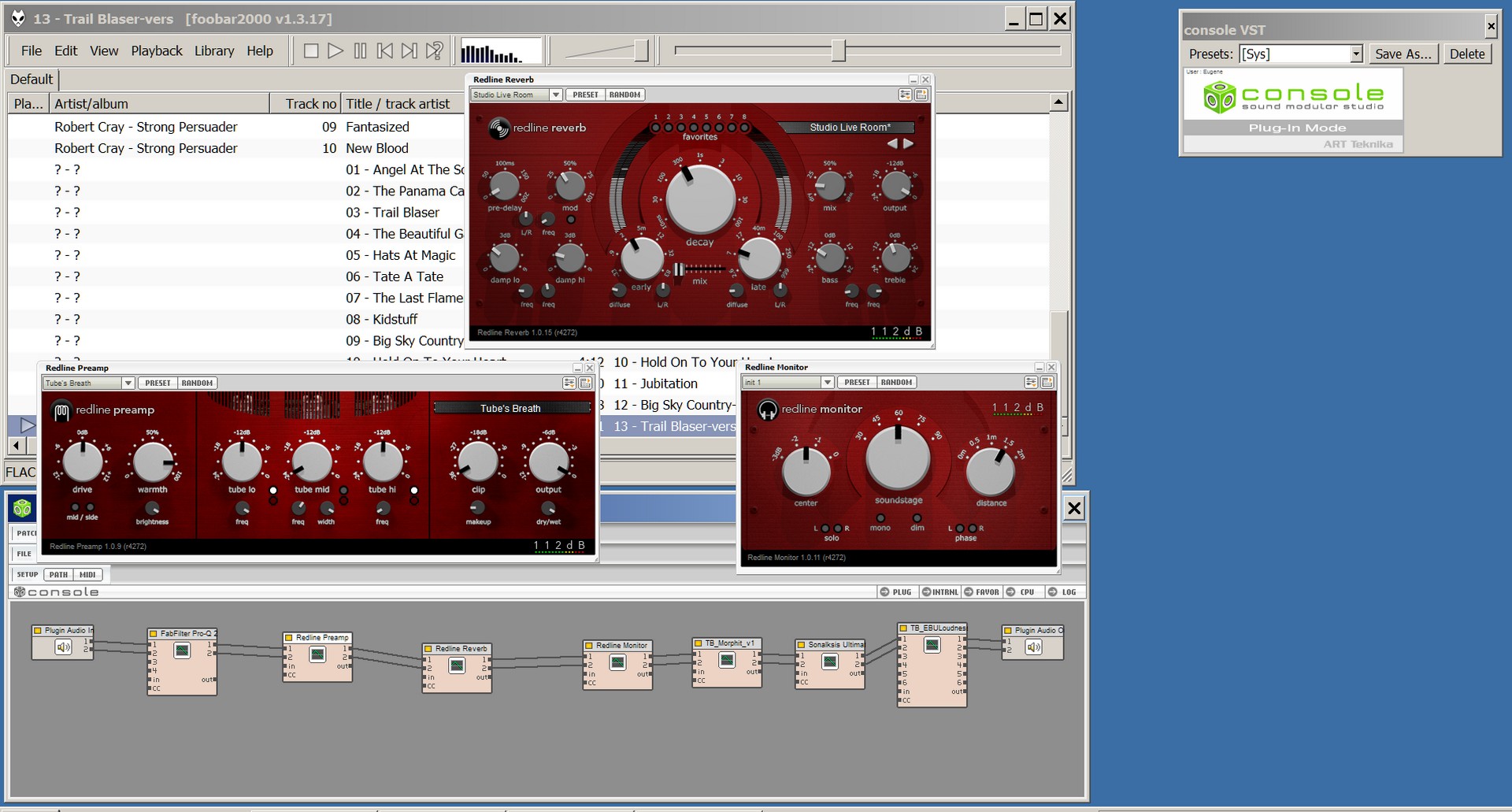Click PRESET button in Redline Preamp
This screenshot has width=1512, height=812.
pos(157,384)
